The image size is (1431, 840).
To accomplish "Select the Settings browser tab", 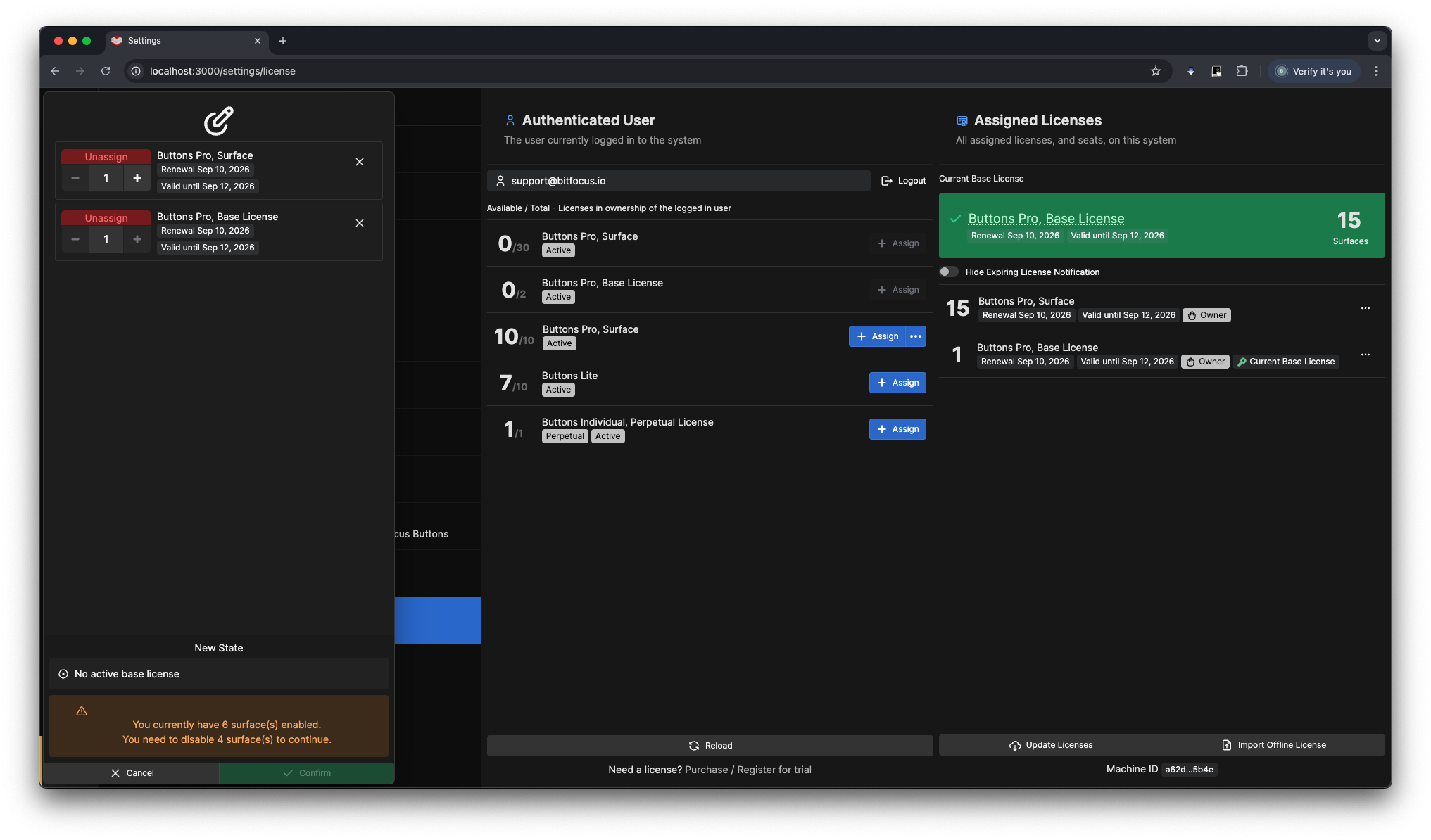I will [187, 41].
